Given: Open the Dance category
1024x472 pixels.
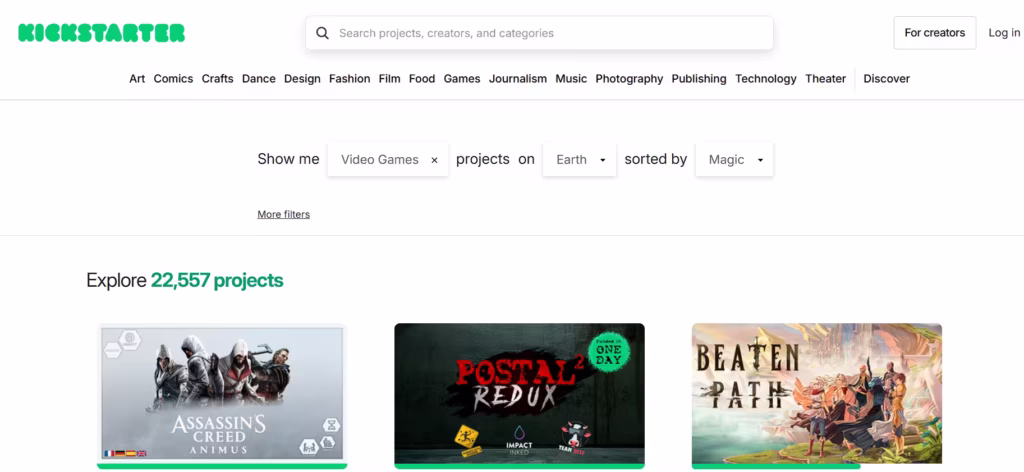Looking at the screenshot, I should (x=259, y=78).
